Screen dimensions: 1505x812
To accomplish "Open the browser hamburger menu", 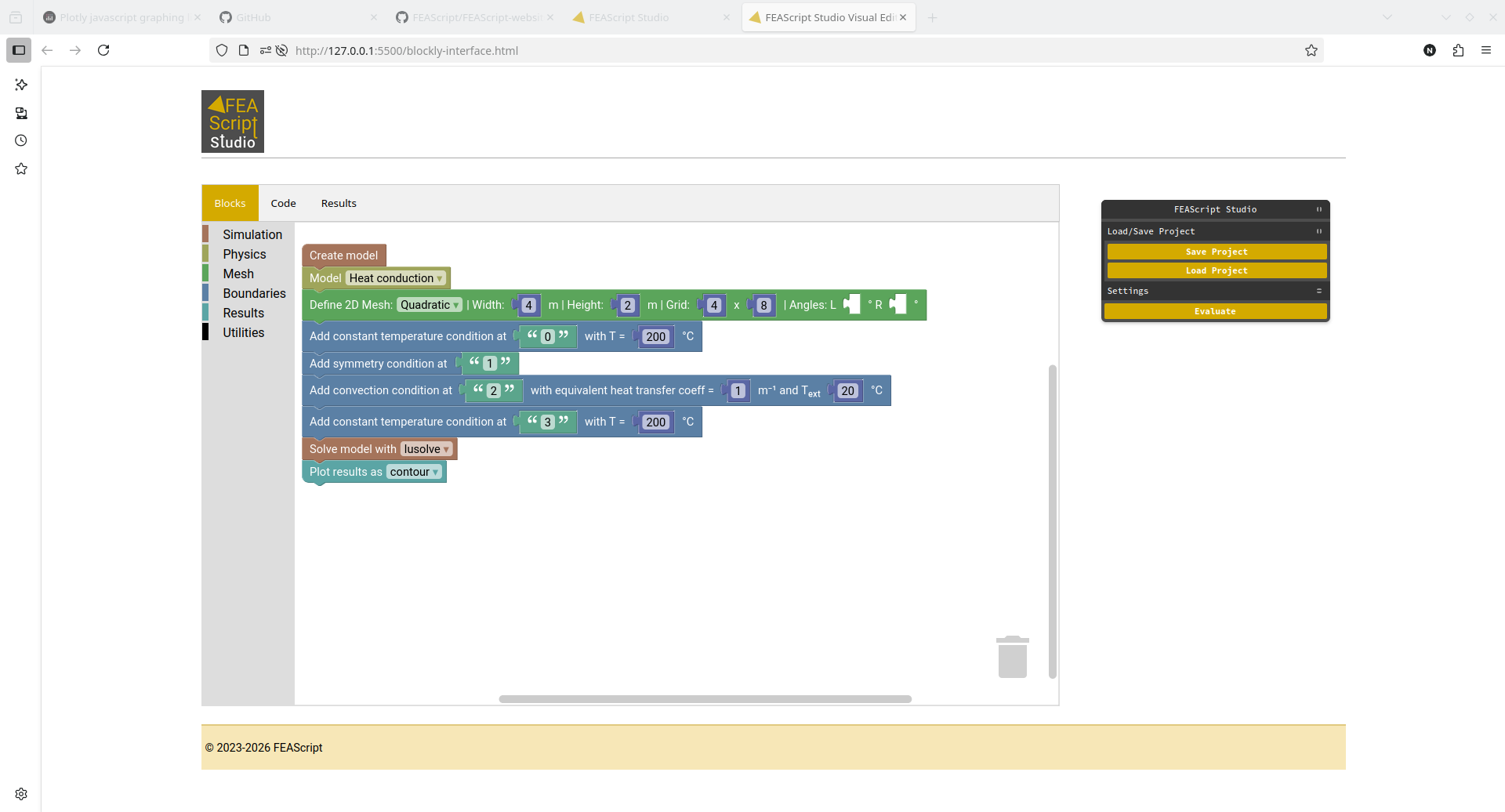I will [1486, 50].
